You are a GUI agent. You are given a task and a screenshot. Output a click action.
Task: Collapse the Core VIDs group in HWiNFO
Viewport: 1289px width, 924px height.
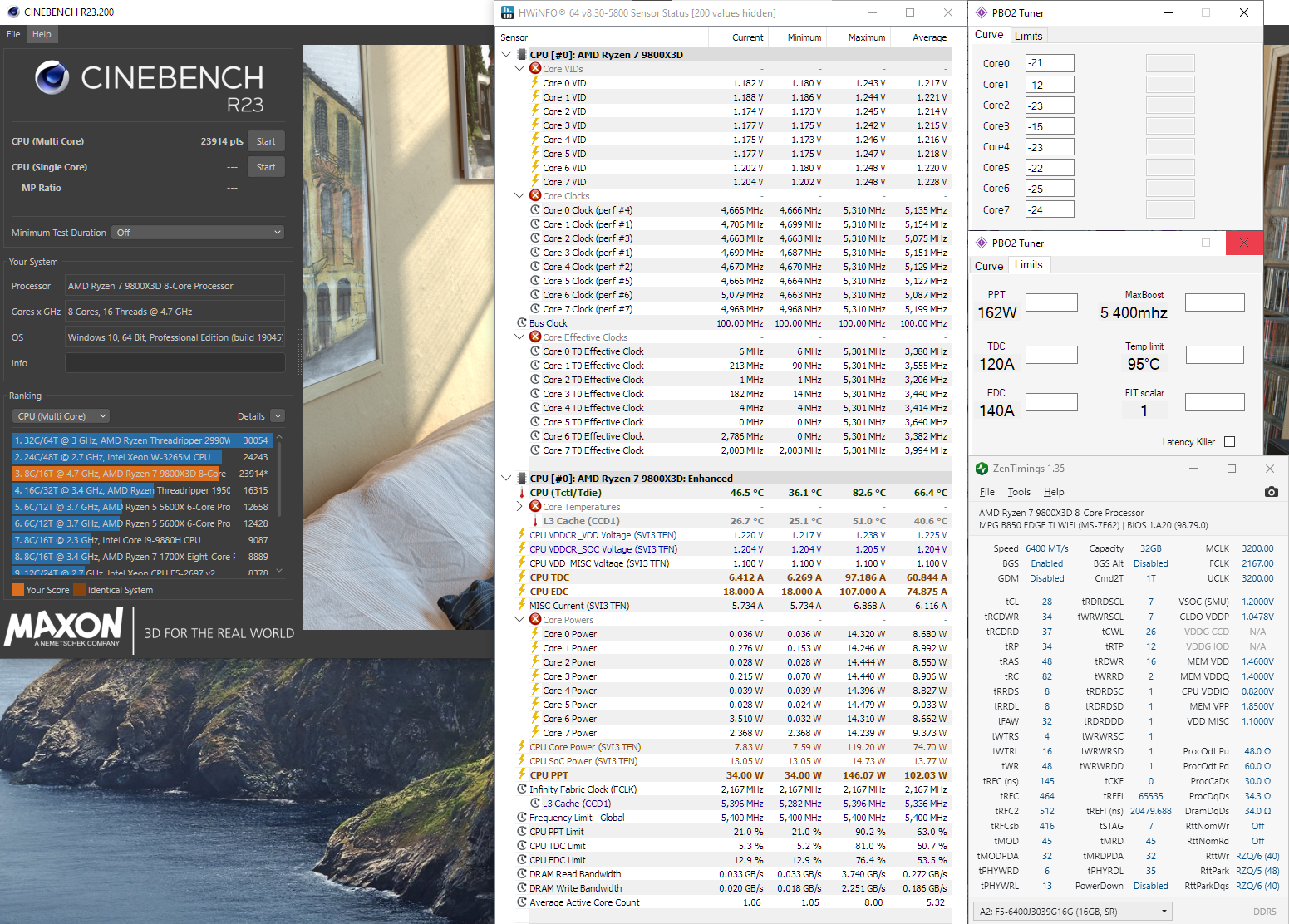[x=520, y=69]
